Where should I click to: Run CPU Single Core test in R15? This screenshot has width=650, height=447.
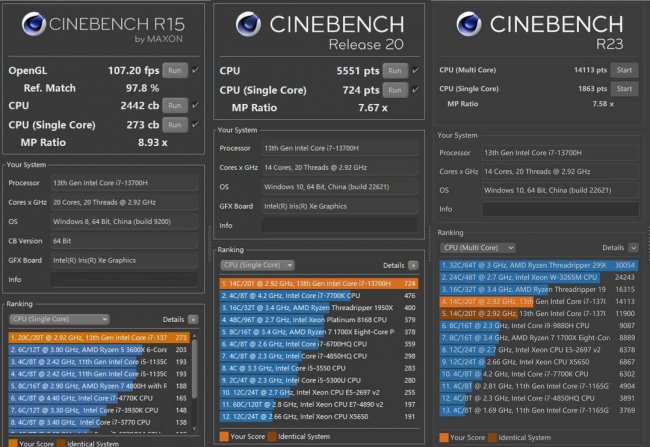(x=175, y=125)
